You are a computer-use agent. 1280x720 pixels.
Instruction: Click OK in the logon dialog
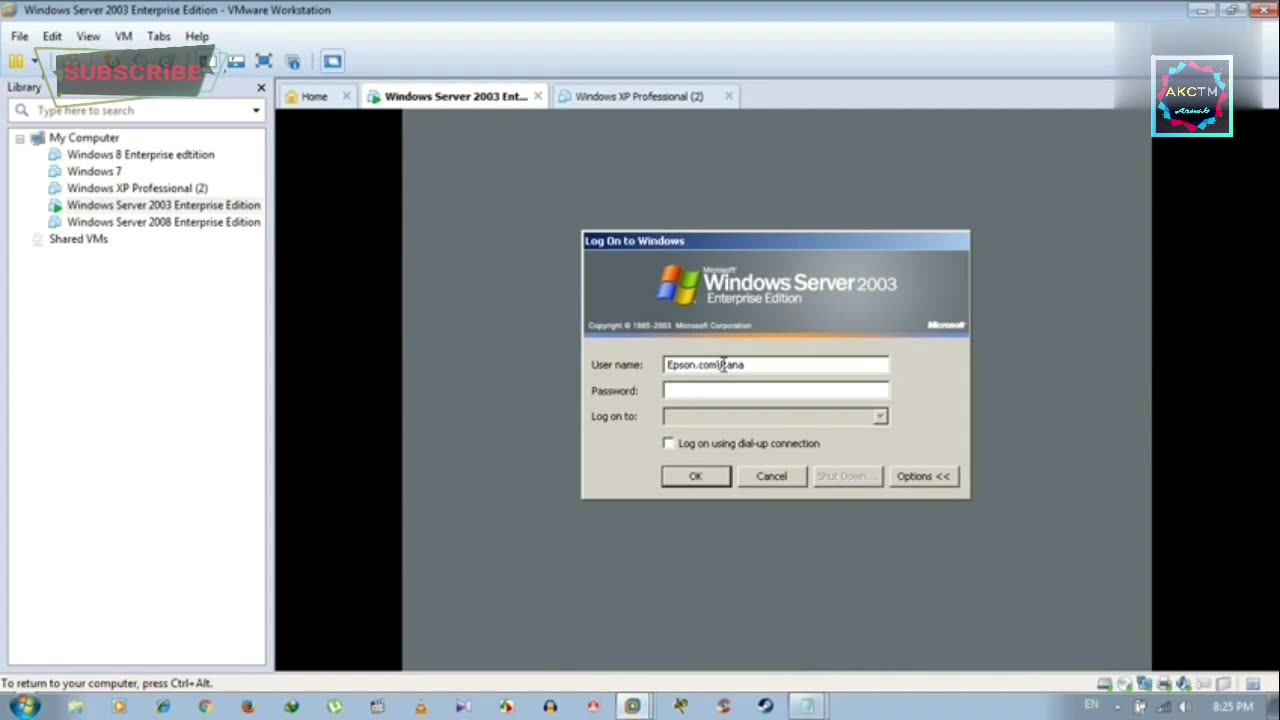pos(696,476)
